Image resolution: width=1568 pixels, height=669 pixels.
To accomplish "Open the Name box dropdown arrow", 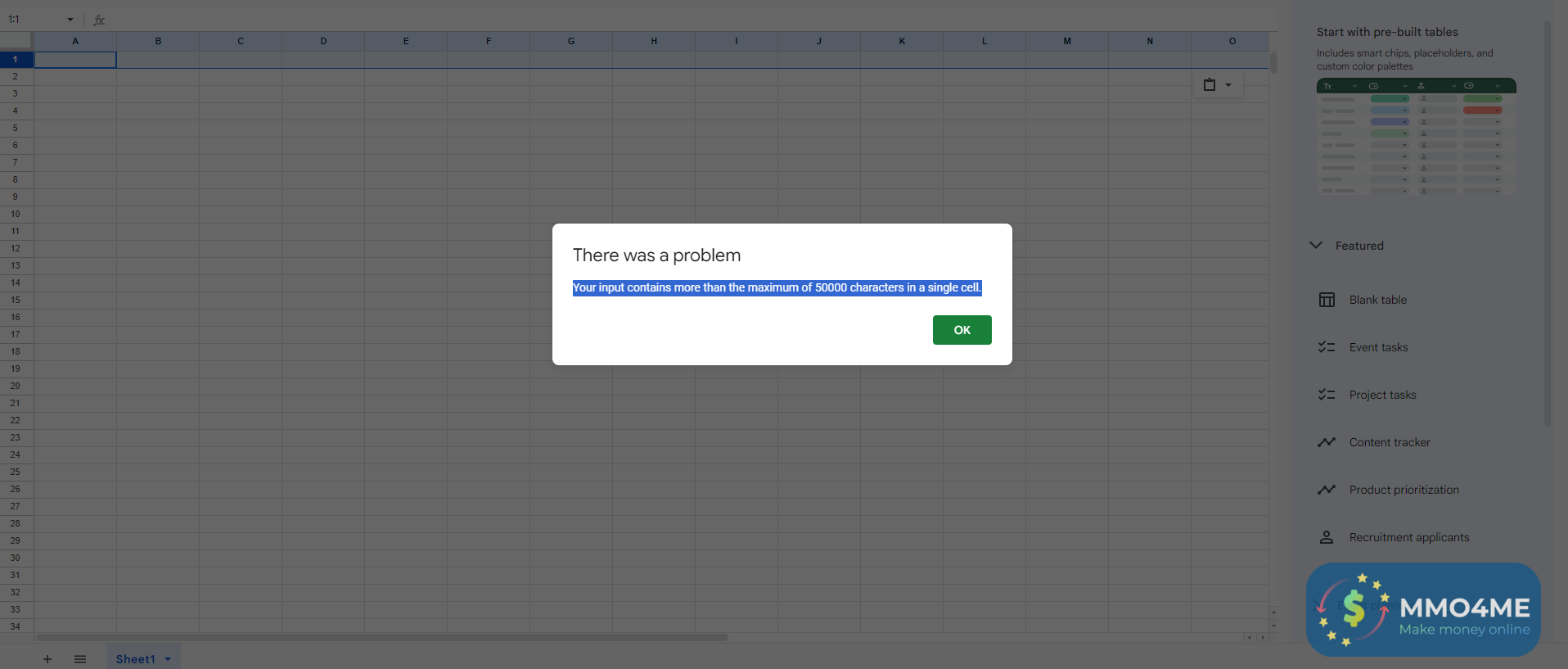I will coord(70,20).
